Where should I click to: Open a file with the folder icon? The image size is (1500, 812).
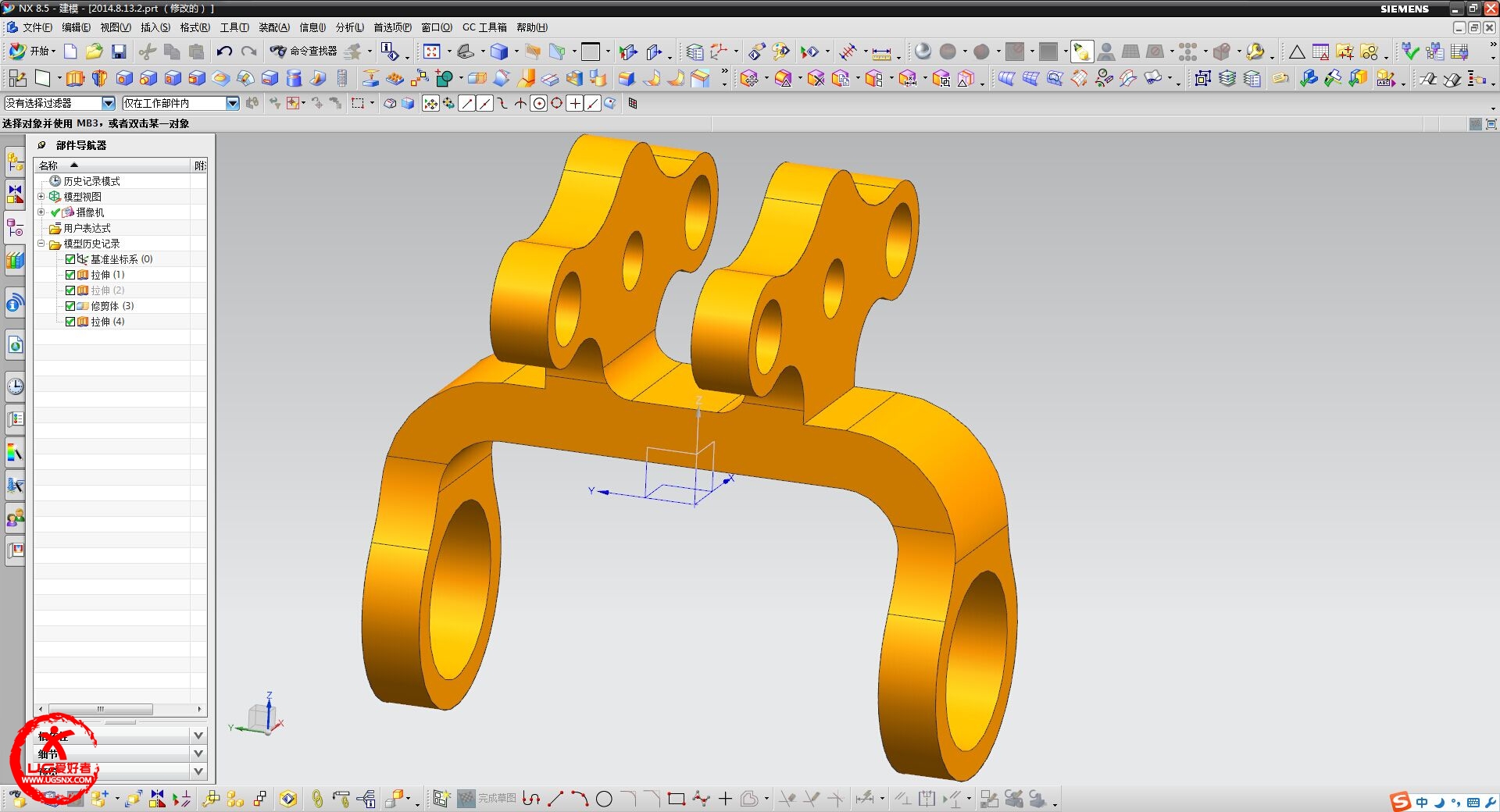(95, 52)
